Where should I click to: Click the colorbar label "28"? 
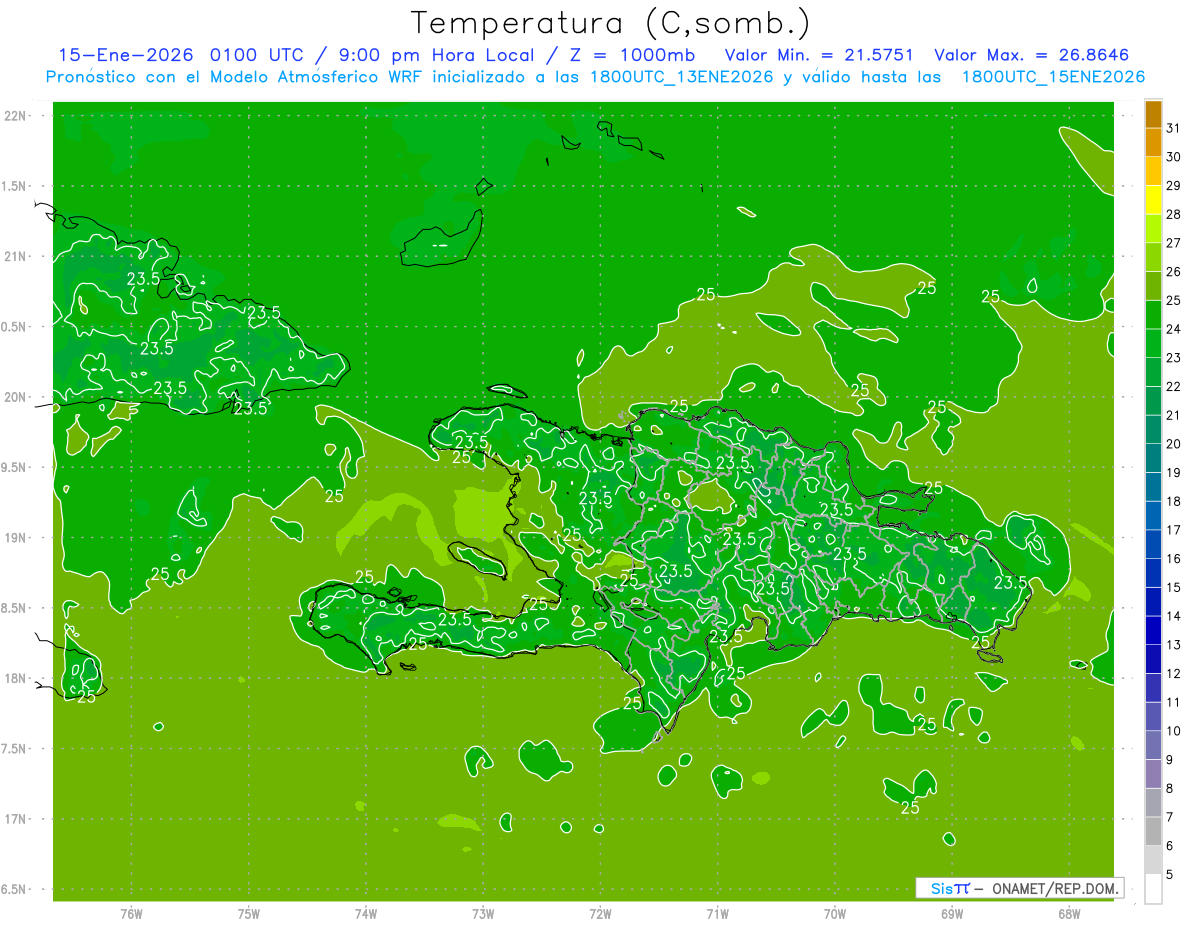1173,214
